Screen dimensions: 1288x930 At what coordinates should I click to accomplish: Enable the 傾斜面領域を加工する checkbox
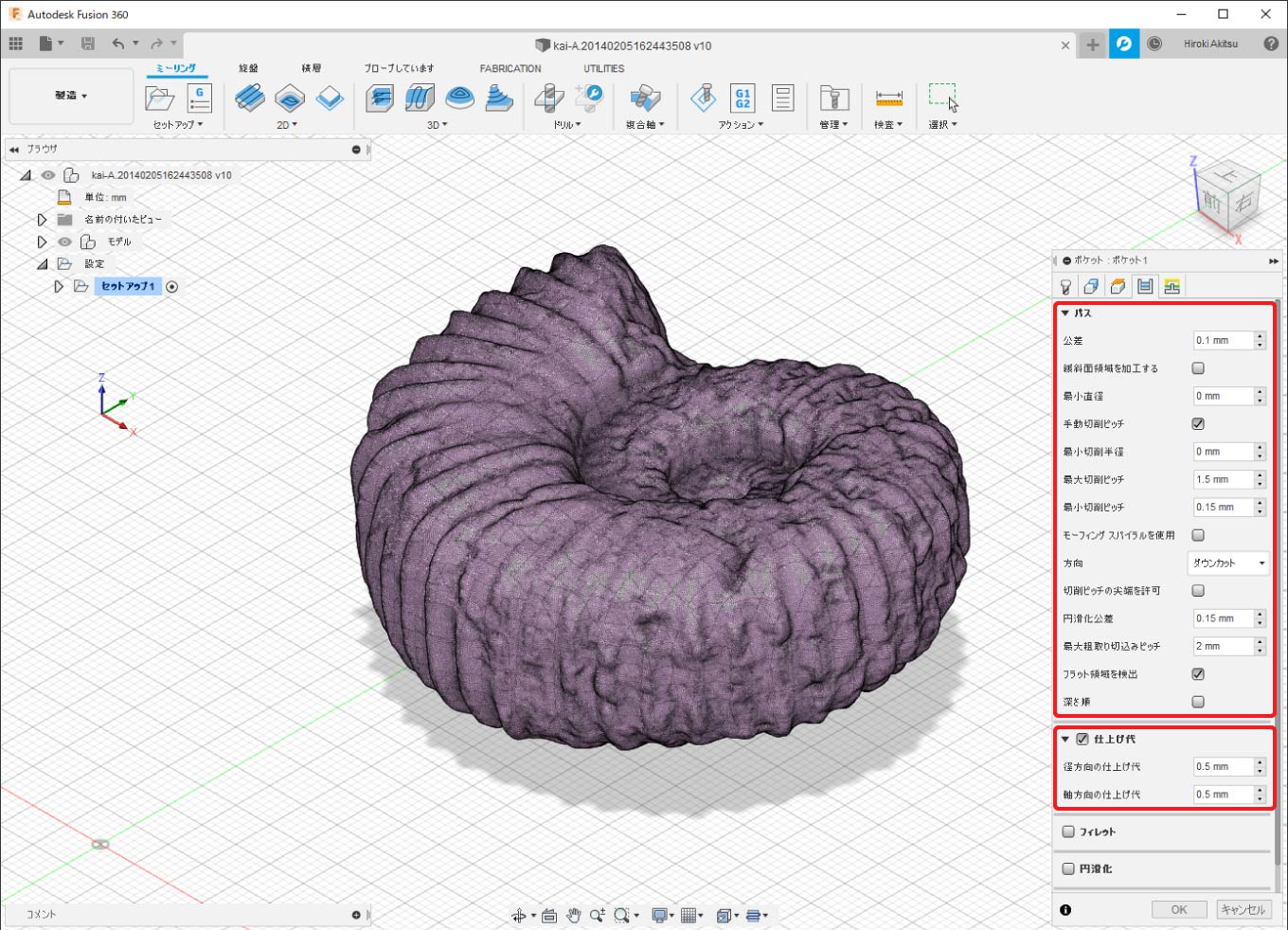click(x=1198, y=368)
